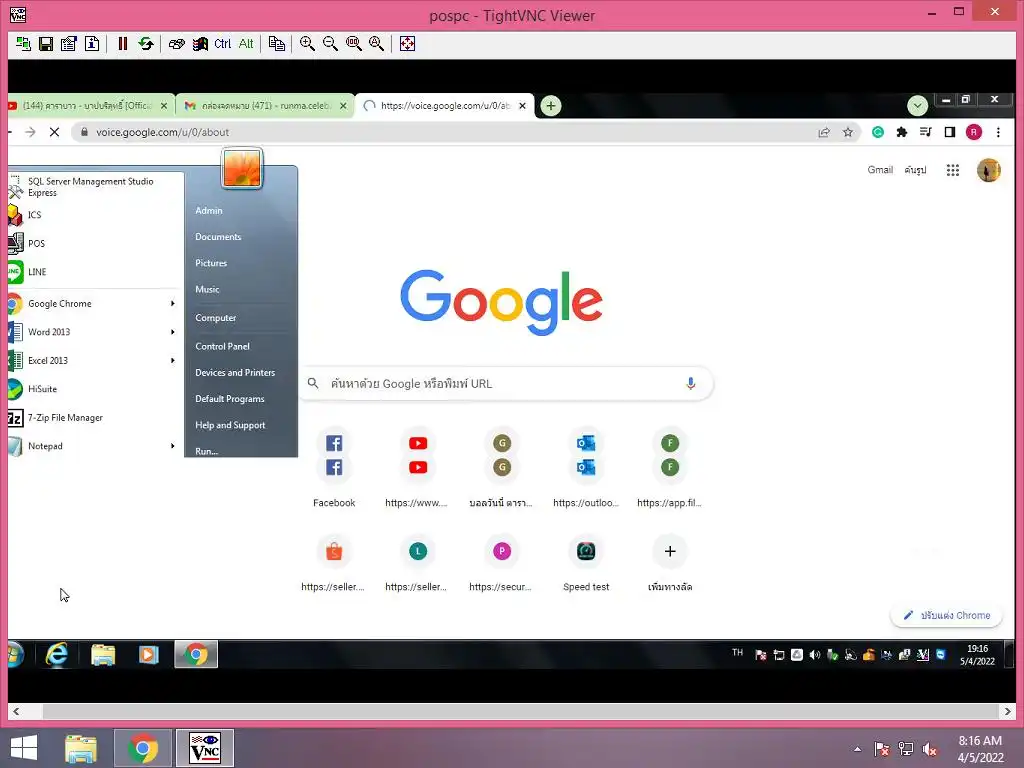Viewport: 1024px width, 768px height.
Task: Click the Customize Chrome pencil button
Action: pyautogui.click(x=946, y=615)
